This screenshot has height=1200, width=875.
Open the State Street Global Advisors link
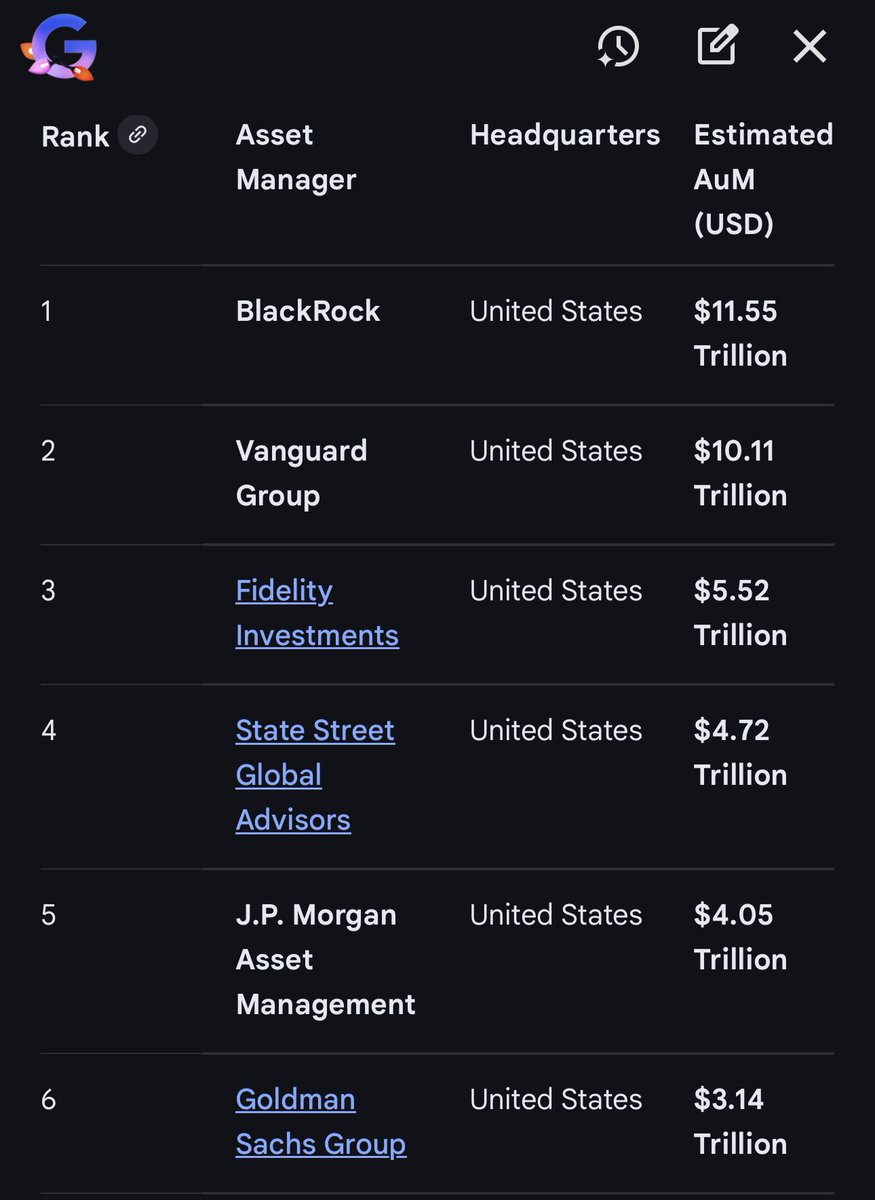click(x=314, y=774)
